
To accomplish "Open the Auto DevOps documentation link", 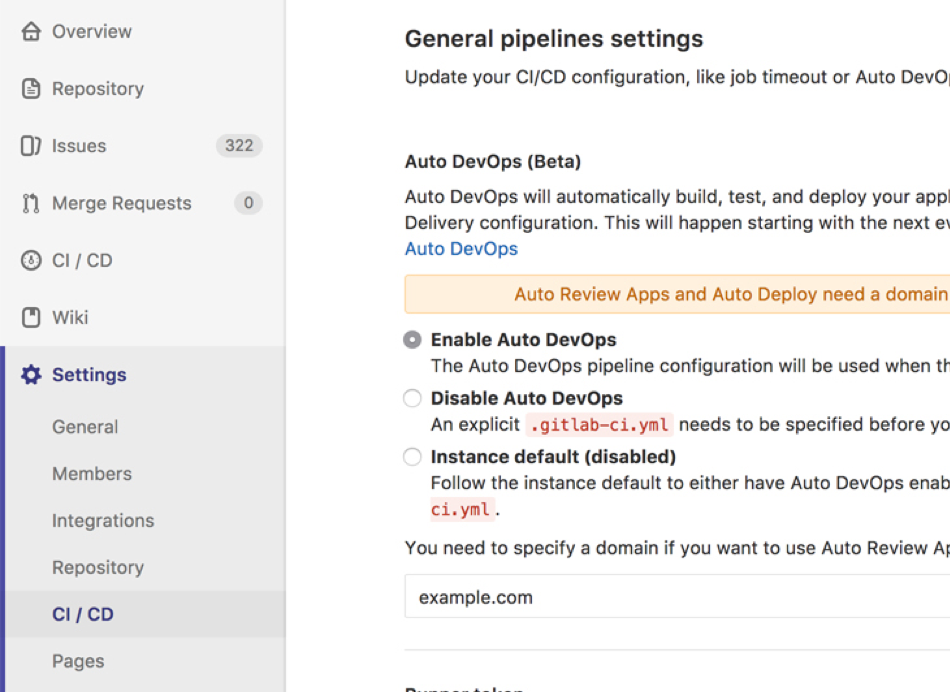I will pos(460,249).
